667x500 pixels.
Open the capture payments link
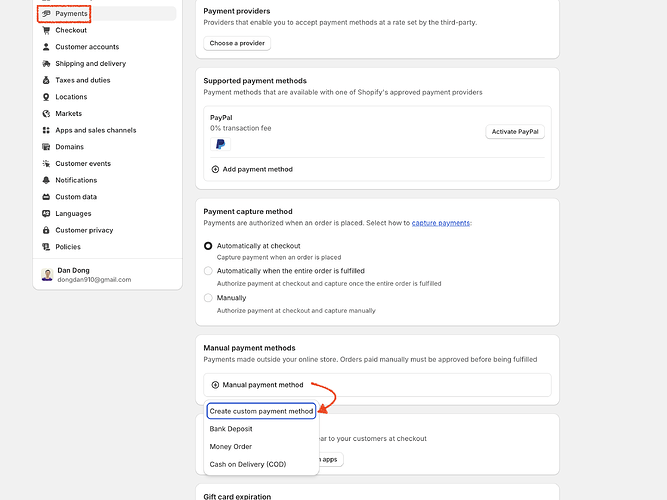point(440,223)
